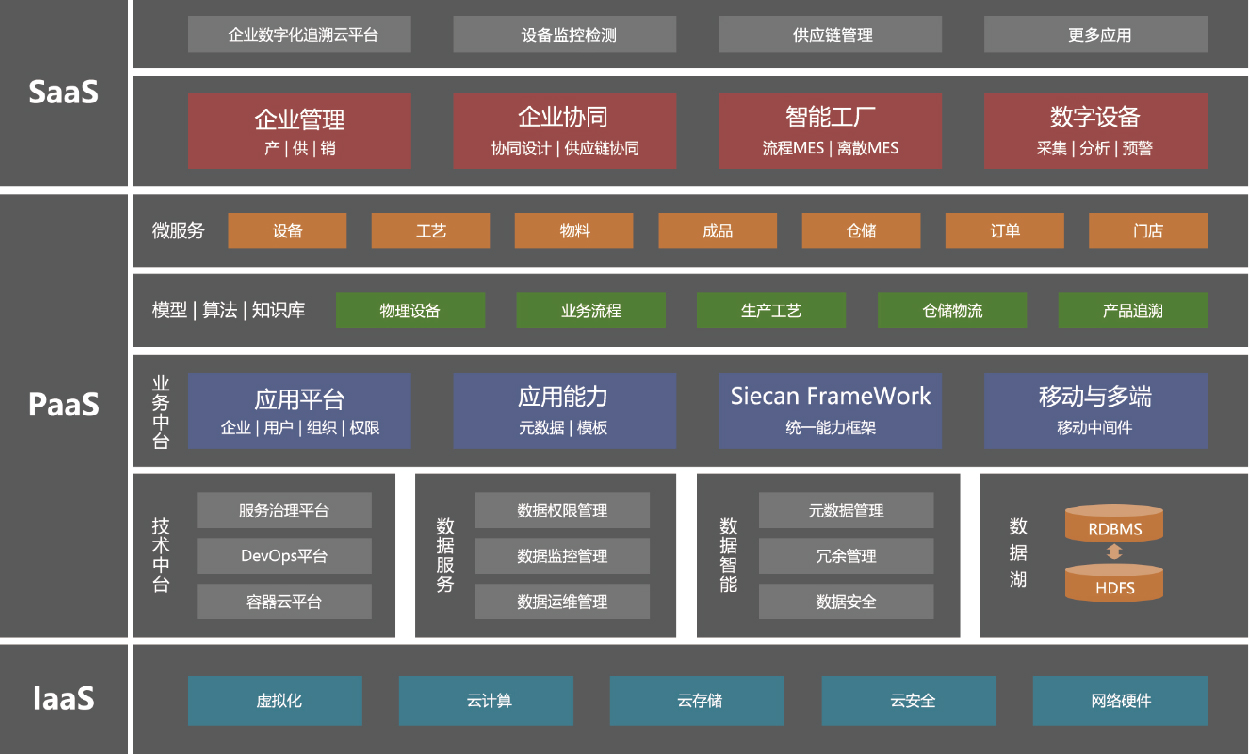The image size is (1249, 754).
Task: Click the vertical 数据智能 label
Action: pos(728,556)
